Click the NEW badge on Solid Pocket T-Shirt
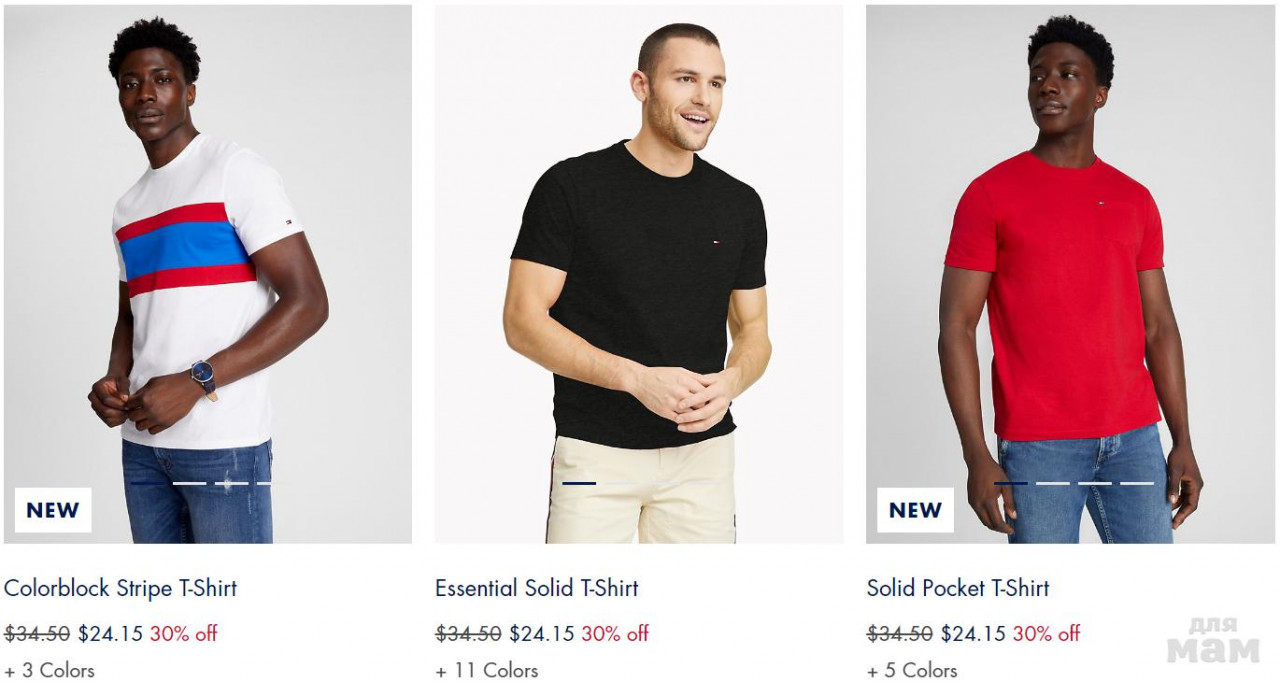Image resolution: width=1280 pixels, height=682 pixels. [x=915, y=510]
